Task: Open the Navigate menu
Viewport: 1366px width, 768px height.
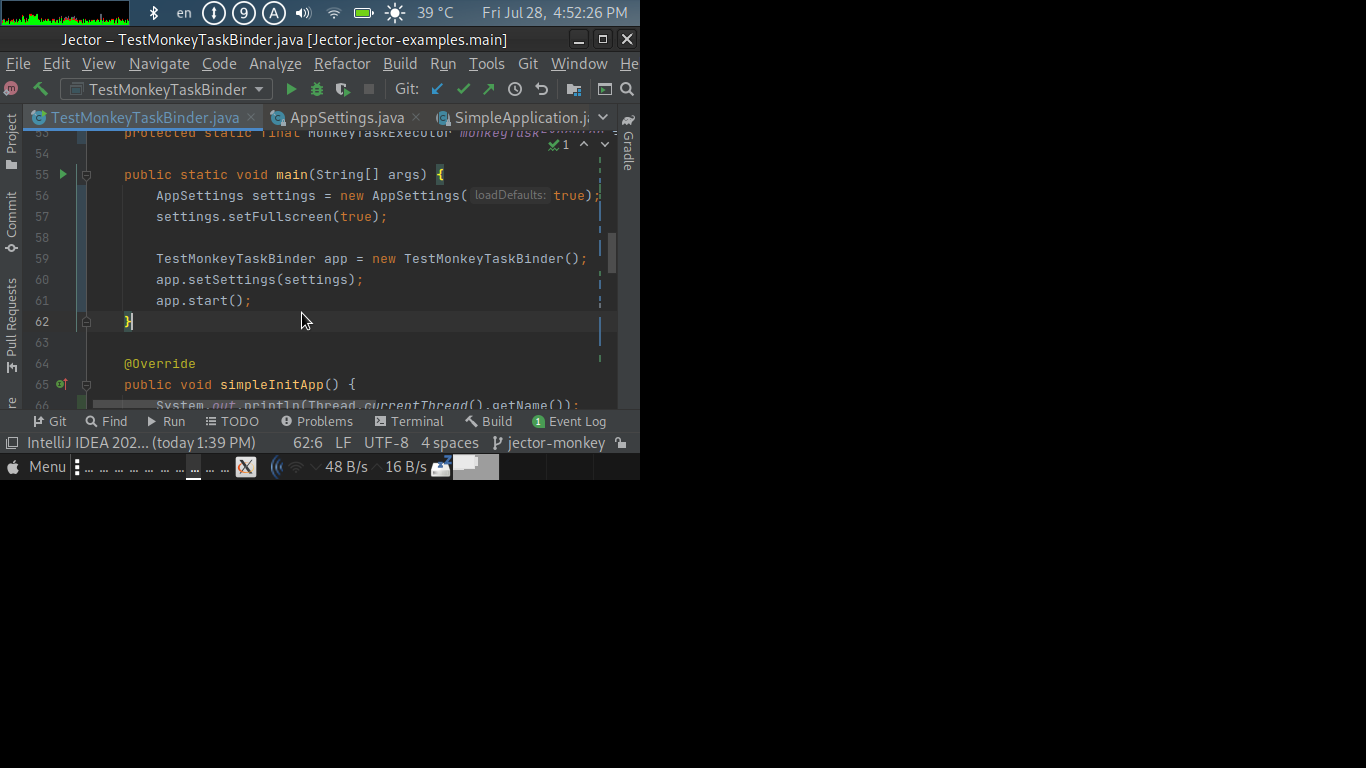Action: [159, 63]
